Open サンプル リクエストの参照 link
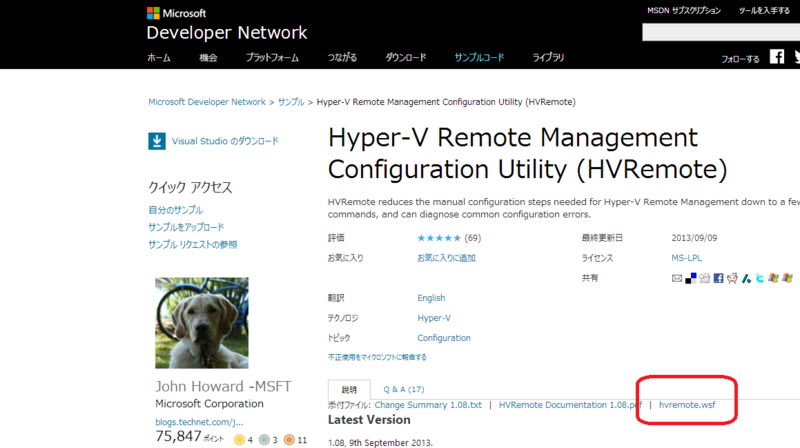Image resolution: width=800 pixels, height=448 pixels. pos(193,244)
